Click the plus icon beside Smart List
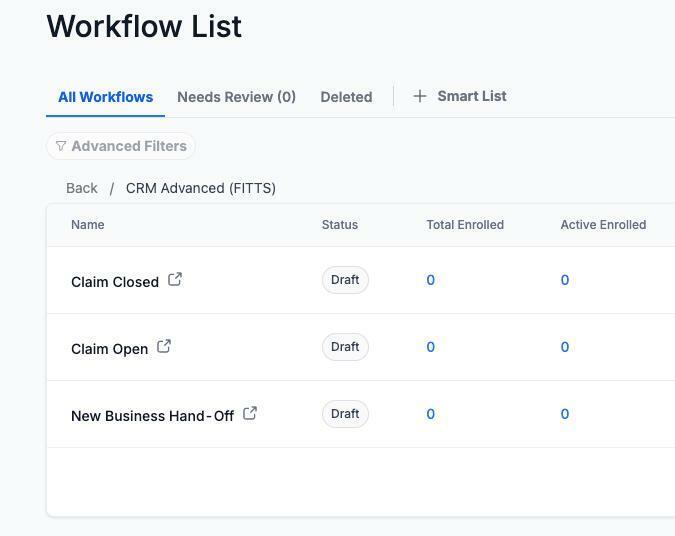This screenshot has width=675, height=536. 419,96
